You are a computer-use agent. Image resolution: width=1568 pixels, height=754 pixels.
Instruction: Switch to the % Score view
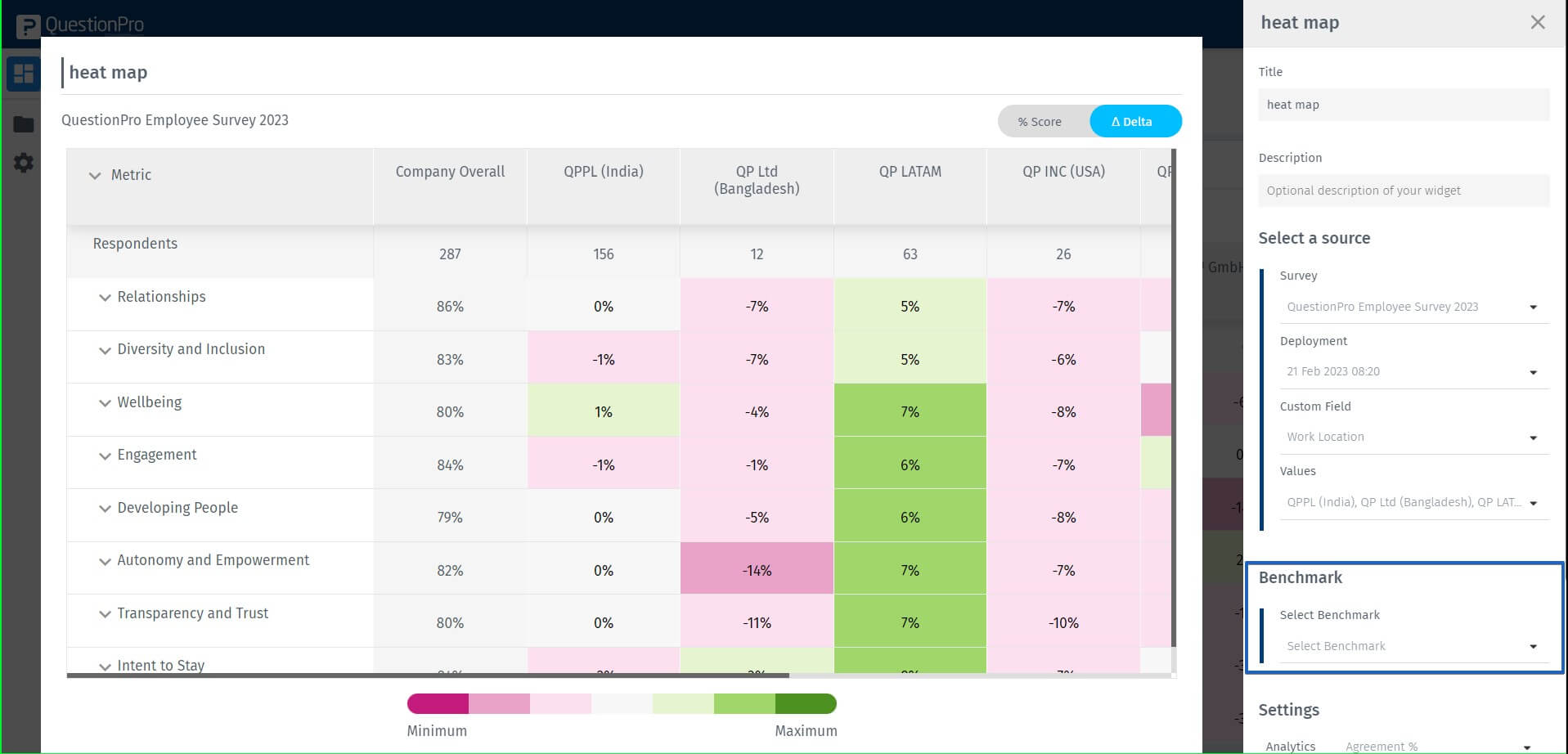click(1039, 121)
